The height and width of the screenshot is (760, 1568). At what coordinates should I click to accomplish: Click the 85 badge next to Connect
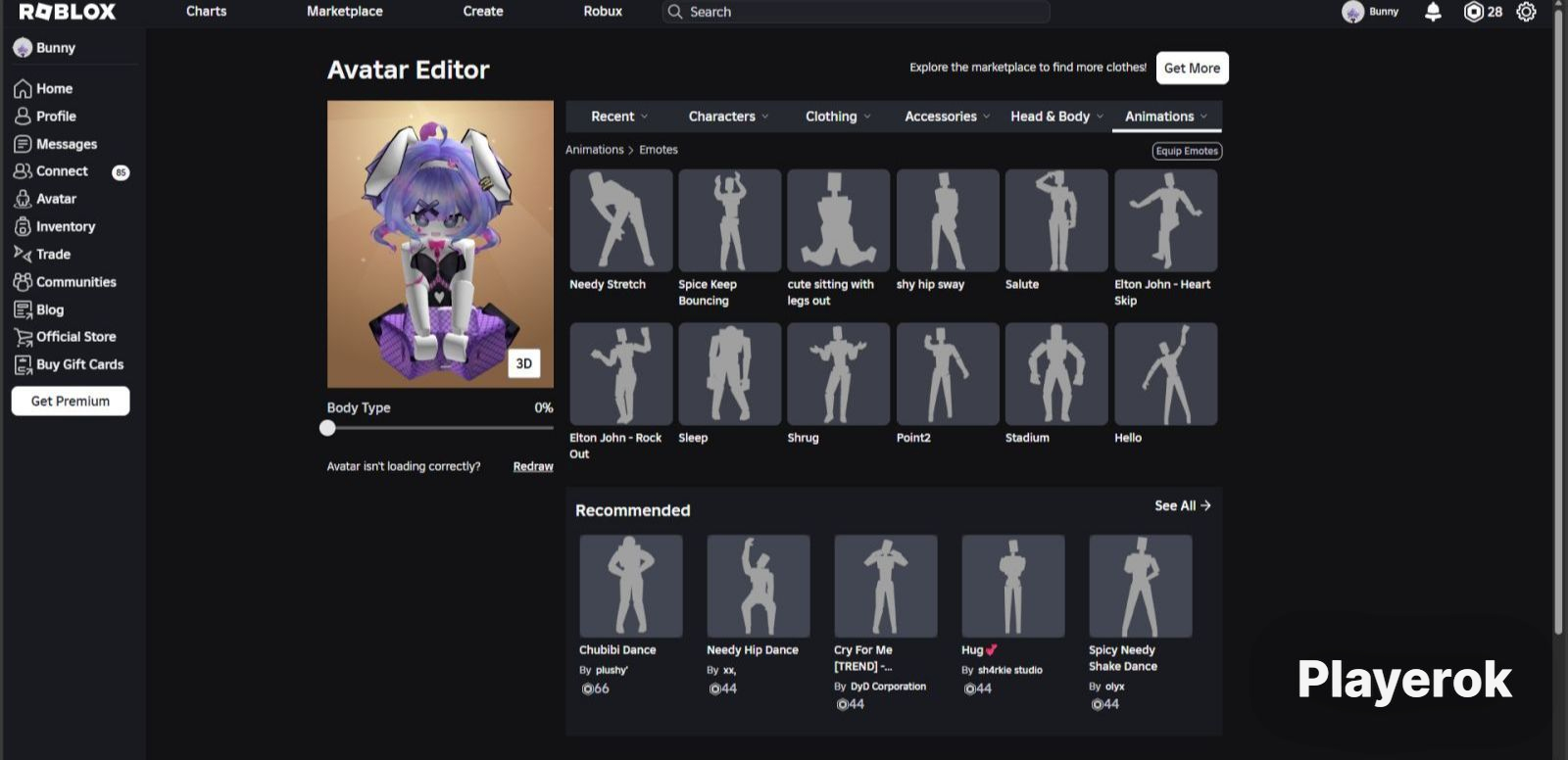(x=121, y=172)
